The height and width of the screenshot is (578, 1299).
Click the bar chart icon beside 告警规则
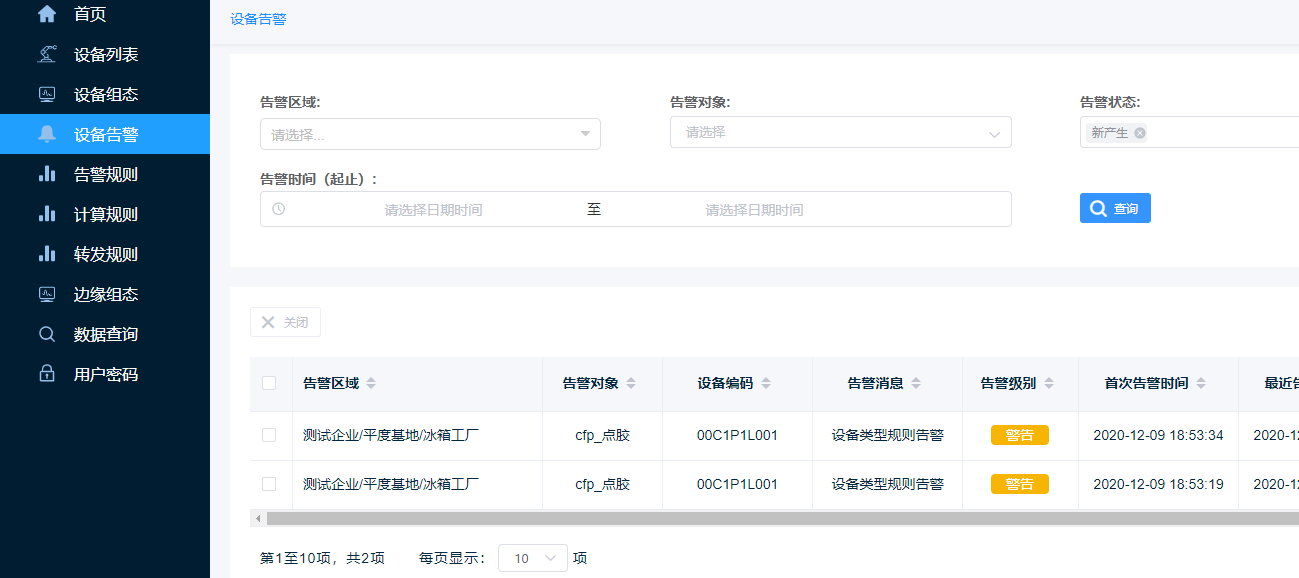click(x=47, y=174)
